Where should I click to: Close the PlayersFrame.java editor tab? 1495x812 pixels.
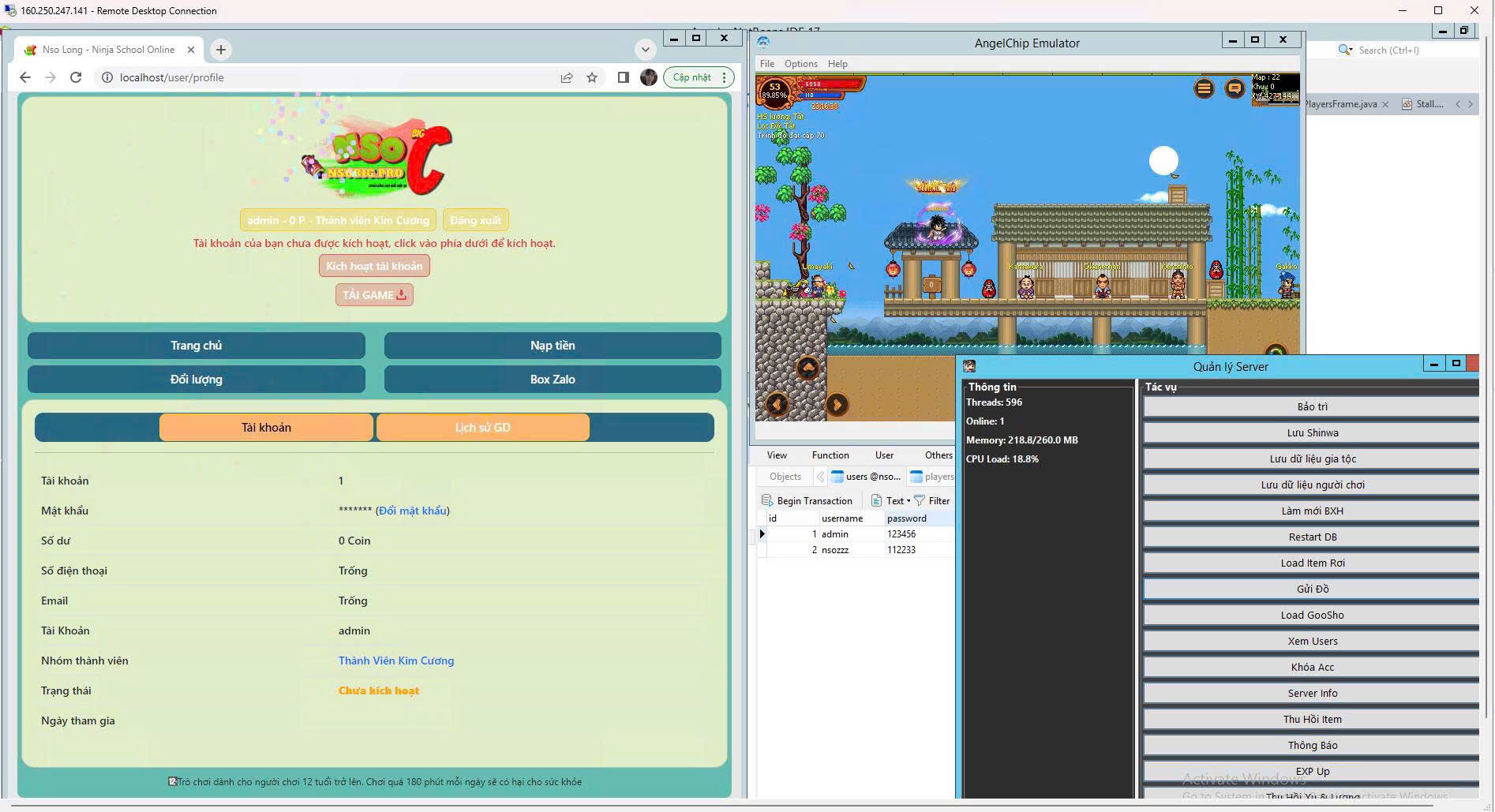[1384, 104]
